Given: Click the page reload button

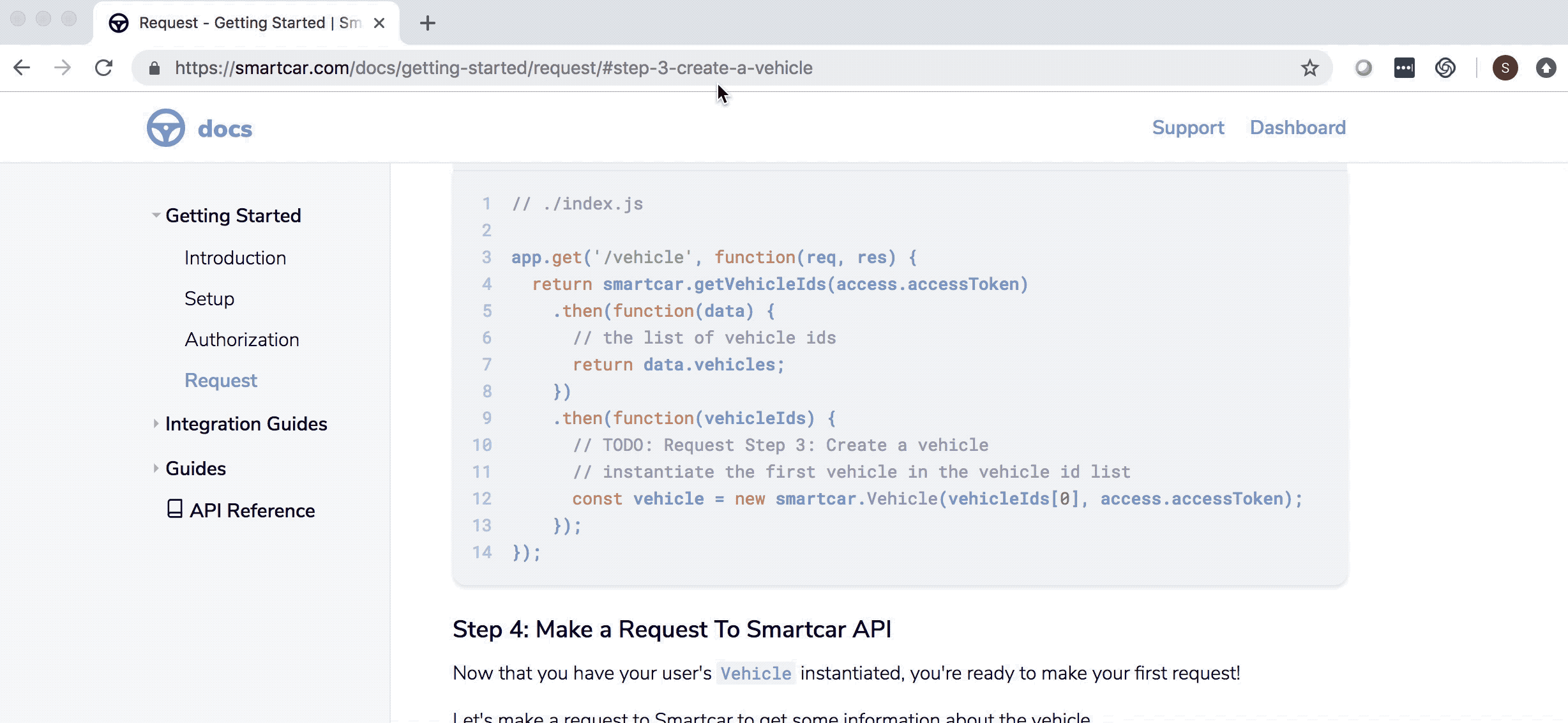Looking at the screenshot, I should (104, 68).
